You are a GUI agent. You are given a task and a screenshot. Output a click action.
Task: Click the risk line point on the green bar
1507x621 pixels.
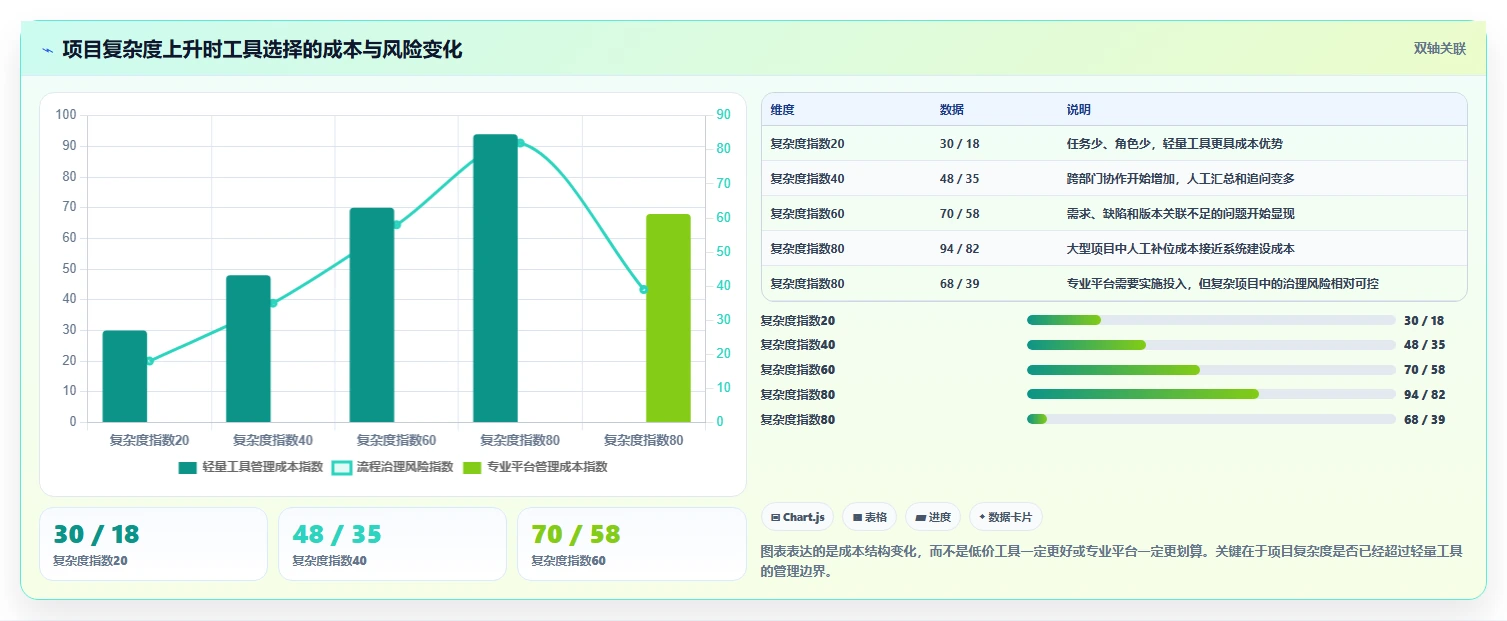click(643, 290)
